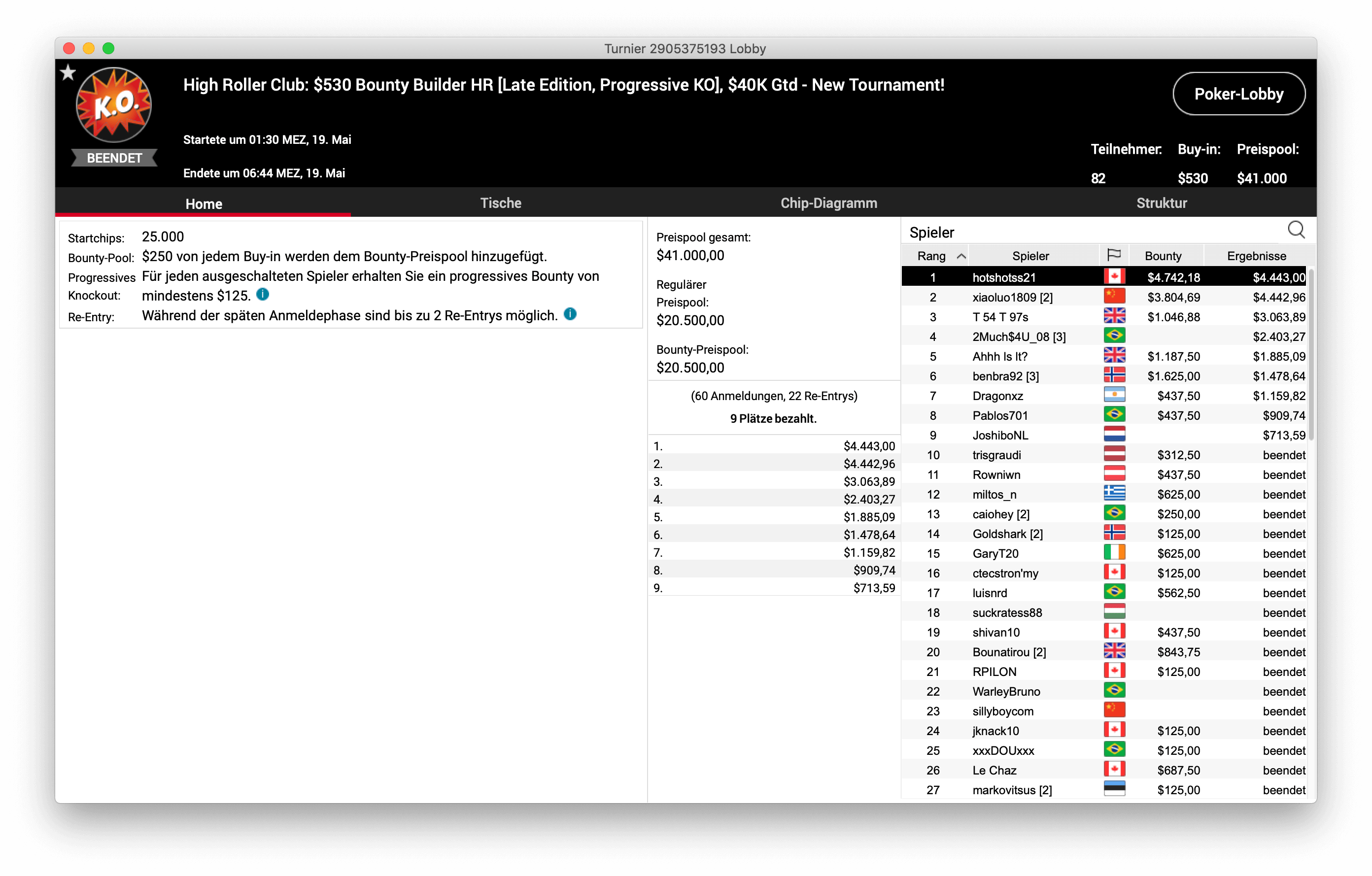Sort by Ergebnisse column header

[x=1256, y=256]
